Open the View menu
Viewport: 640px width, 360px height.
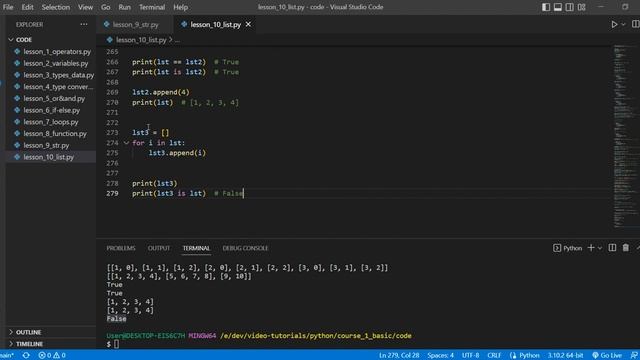(x=85, y=7)
